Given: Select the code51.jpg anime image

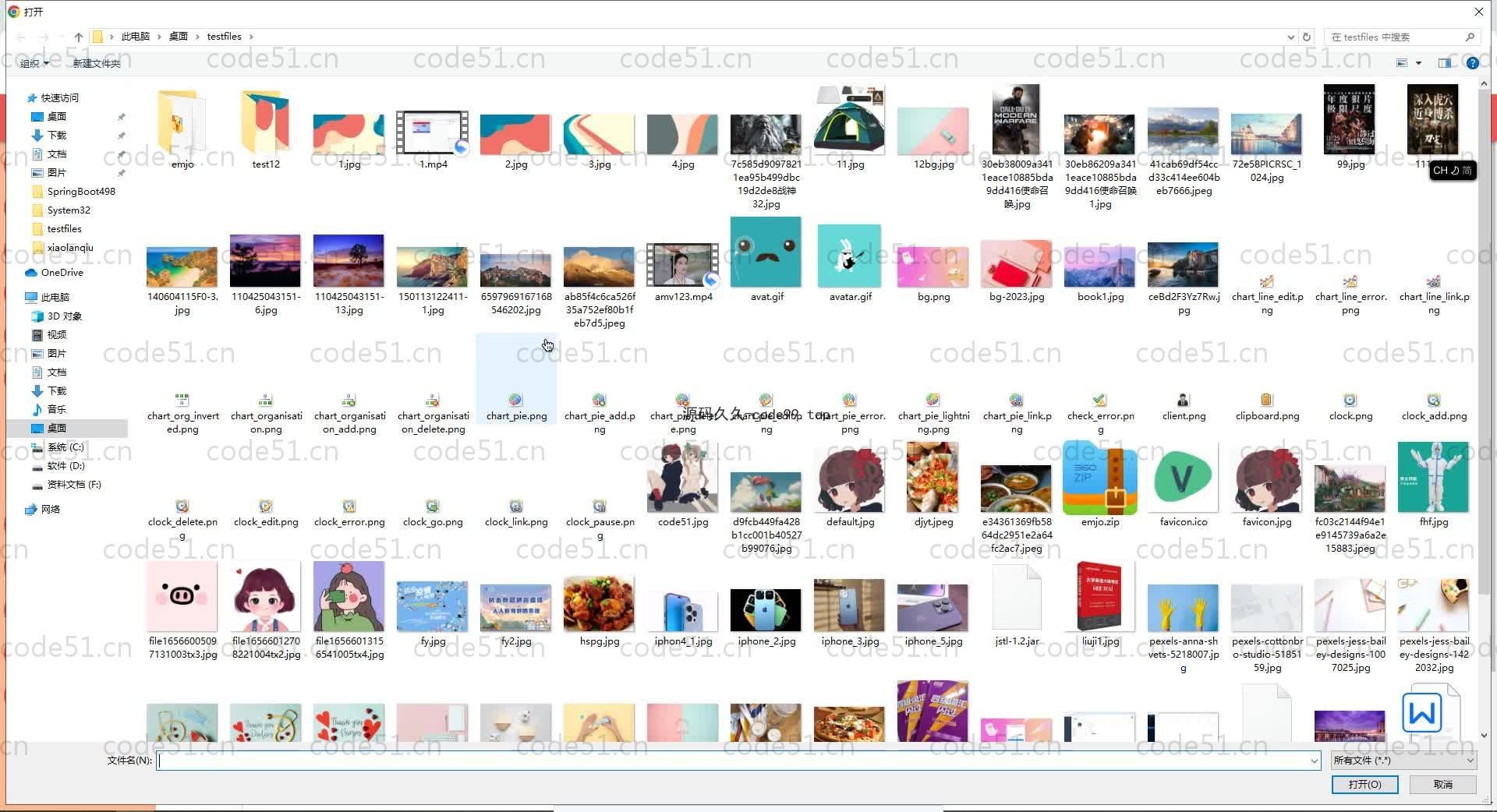Looking at the screenshot, I should (683, 477).
